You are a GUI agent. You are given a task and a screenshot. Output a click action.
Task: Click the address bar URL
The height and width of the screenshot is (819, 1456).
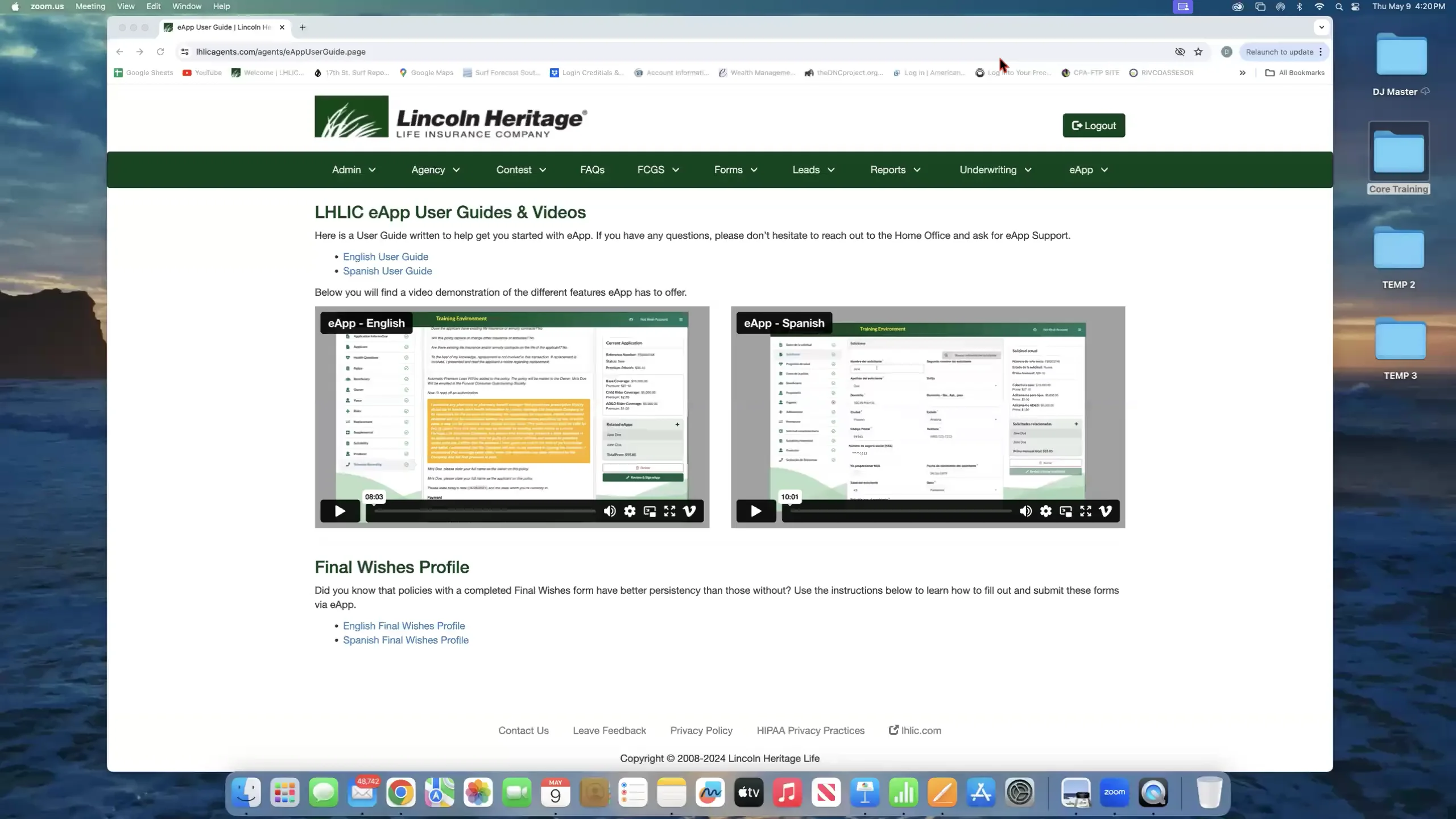coord(281,52)
